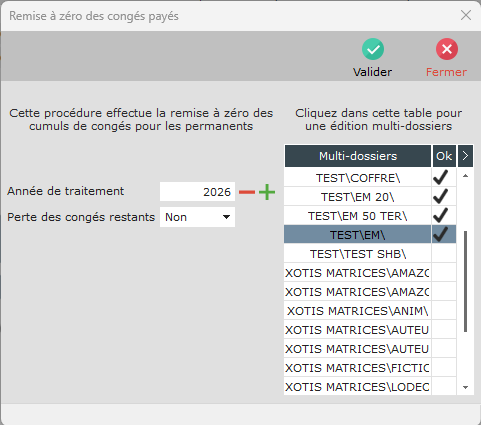Open the Perte des congés restants dropdown
This screenshot has height=425, width=481.
tap(197, 217)
